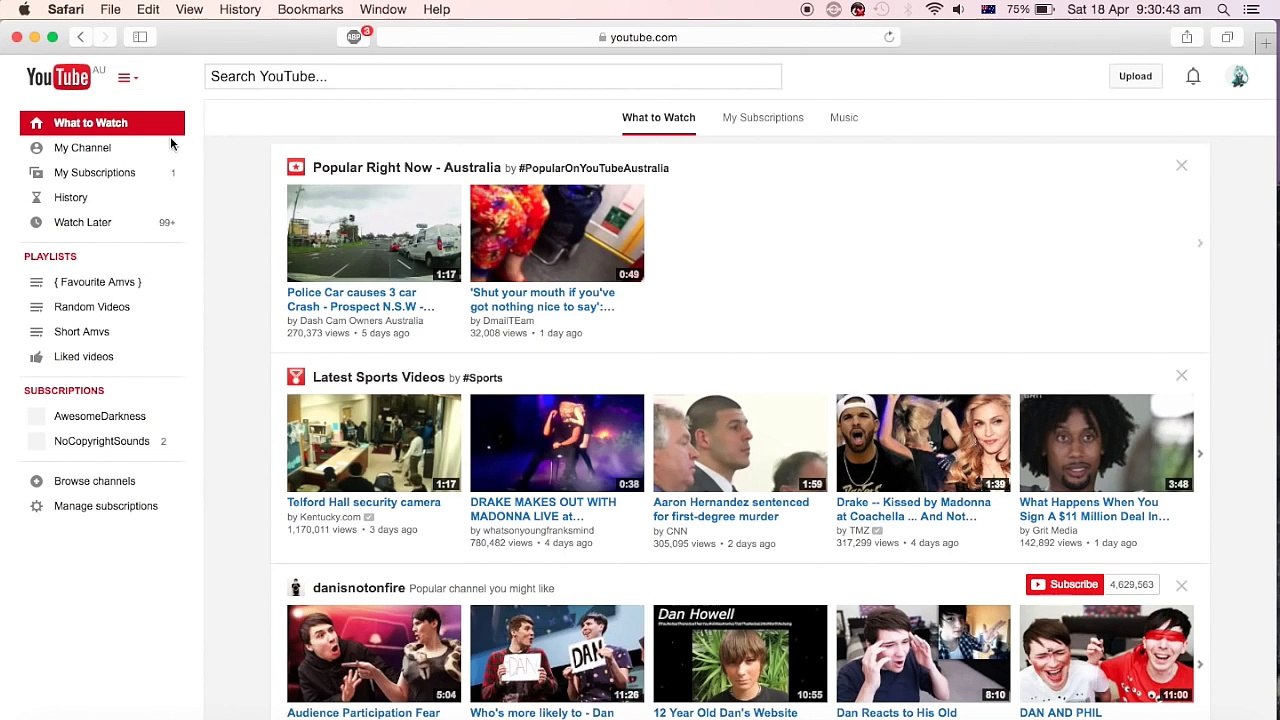This screenshot has height=720, width=1280.
Task: Show more Latest Sports Videos with arrow
Action: [x=1200, y=454]
